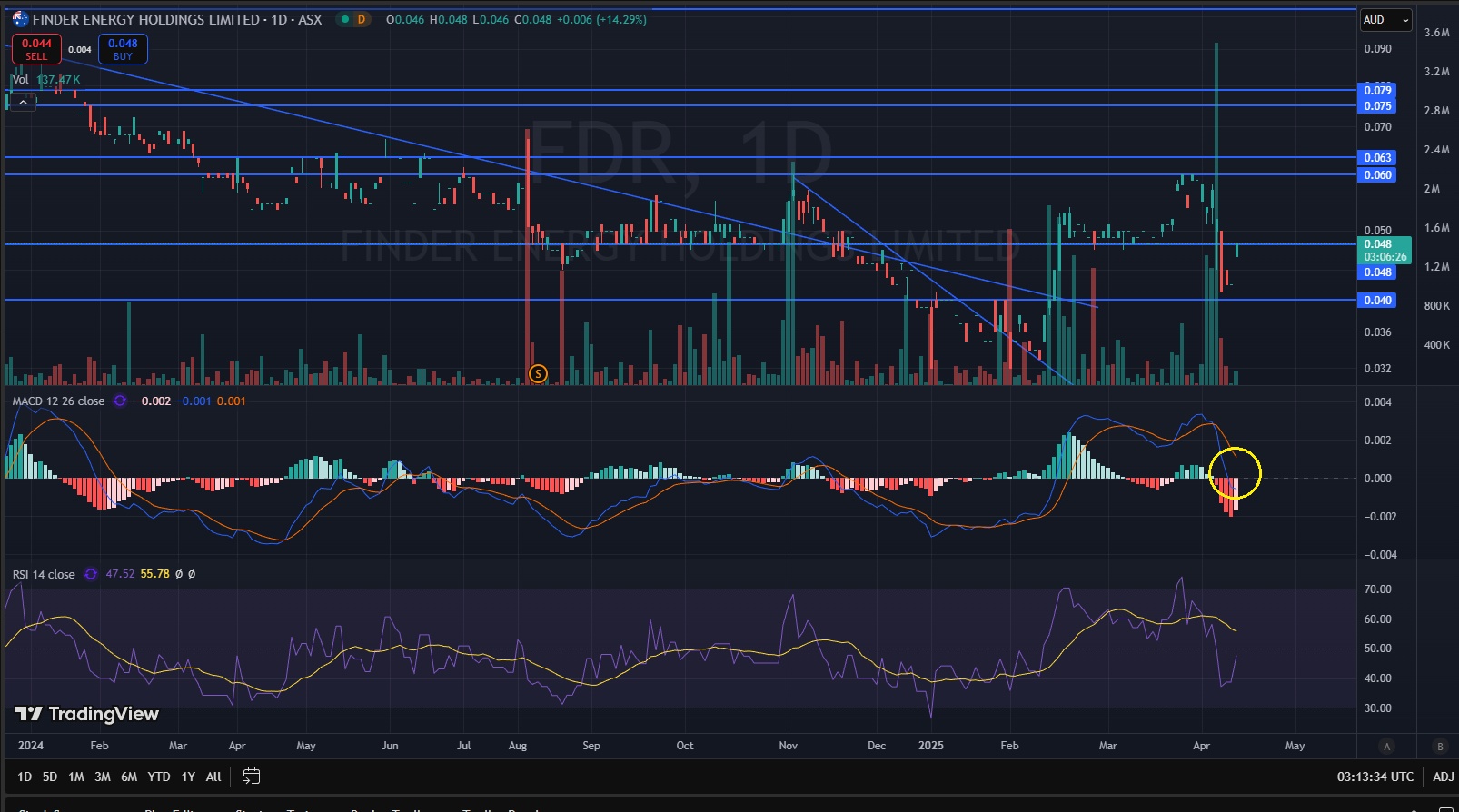Click the orange S split marker
Screen dimensions: 1459x812
click(x=538, y=373)
